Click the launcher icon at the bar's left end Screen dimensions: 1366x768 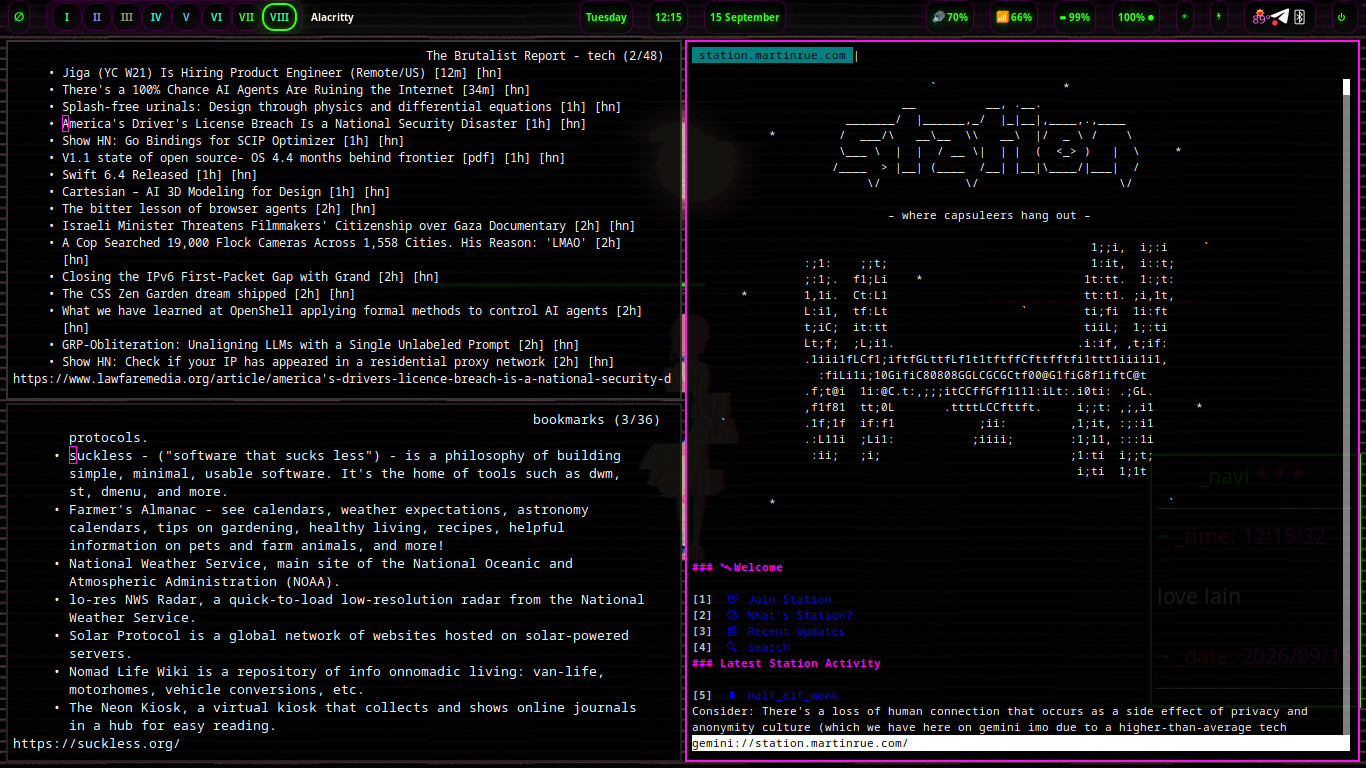20,17
